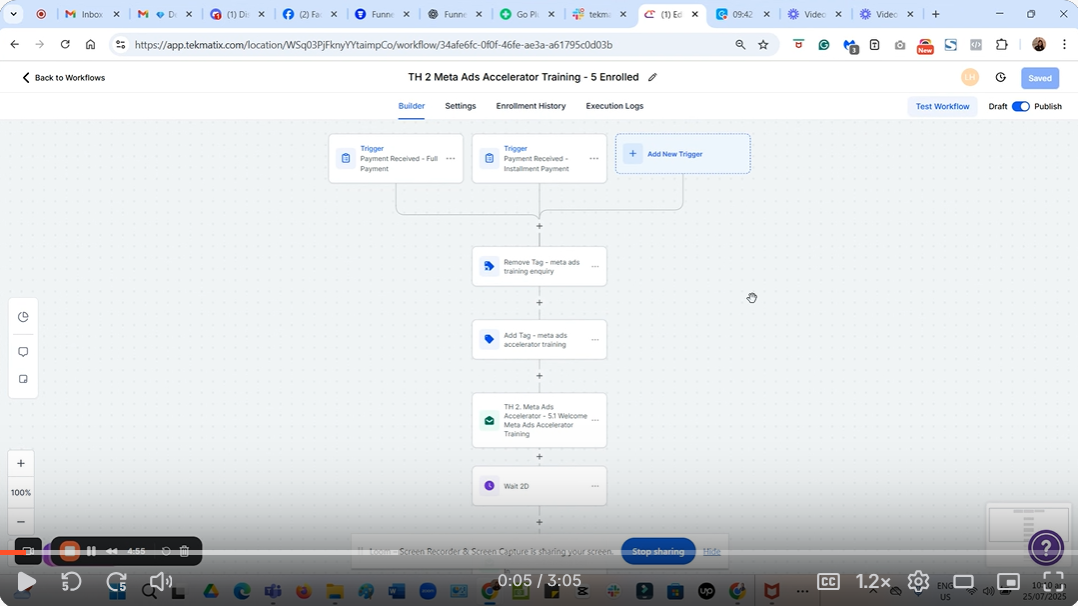
Task: Open the browser Extensions puzzle icon
Action: pyautogui.click(x=1002, y=45)
